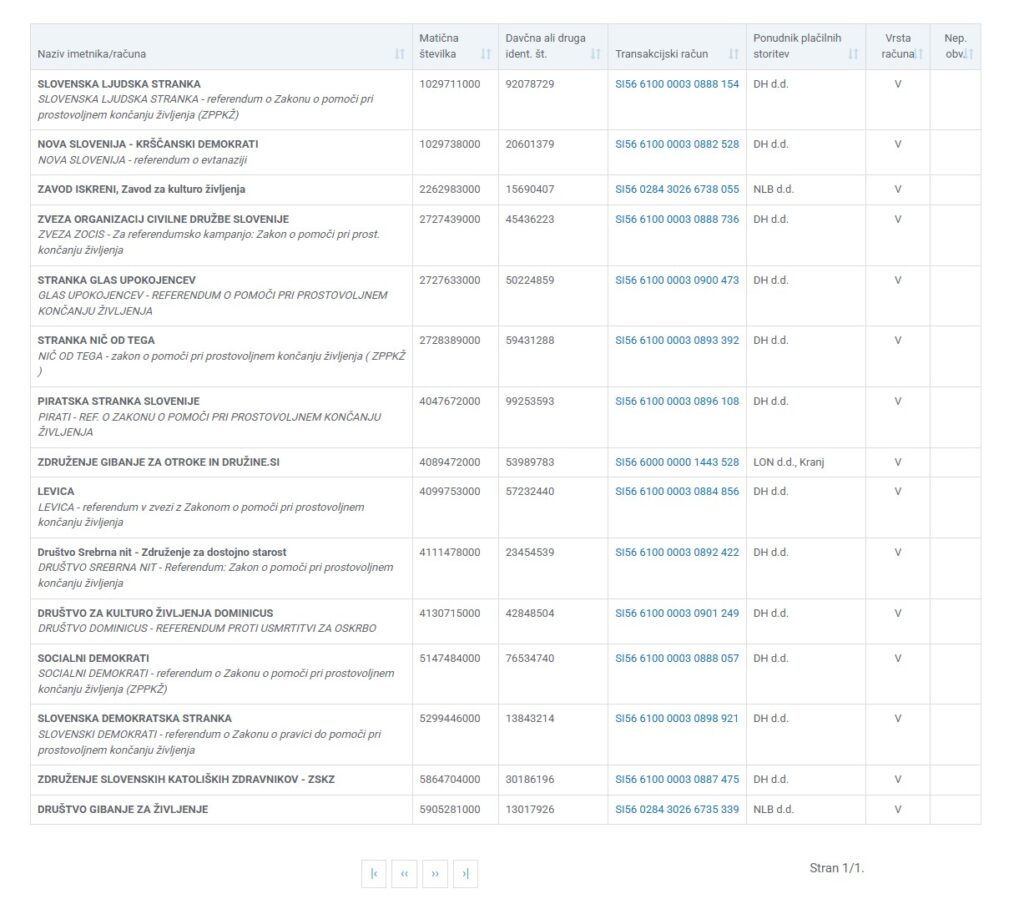Sort the Nep. obv. column

pos(968,54)
